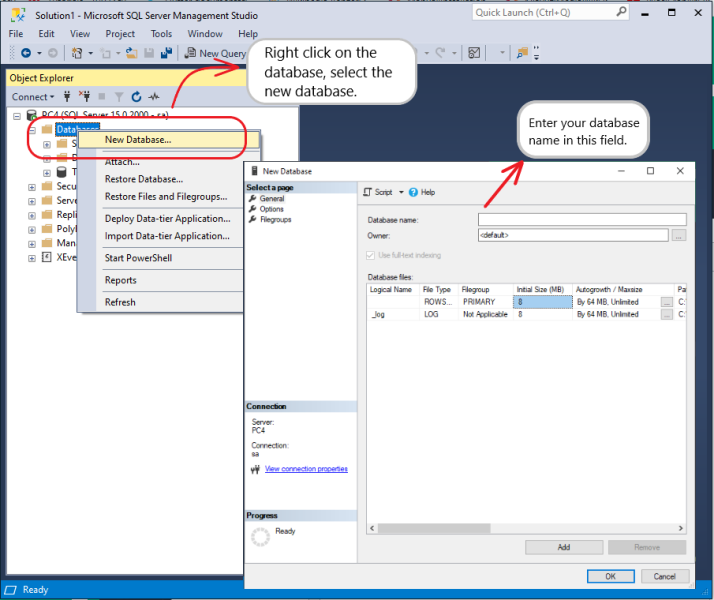Click the New Database dialog title icon
The image size is (714, 600).
[x=255, y=171]
